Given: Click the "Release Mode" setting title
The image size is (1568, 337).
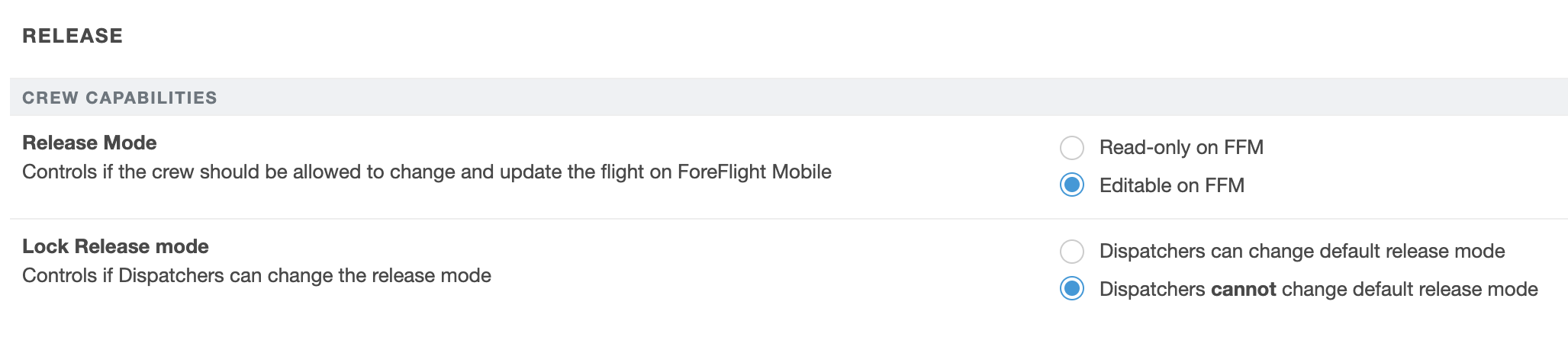Looking at the screenshot, I should click(x=89, y=143).
